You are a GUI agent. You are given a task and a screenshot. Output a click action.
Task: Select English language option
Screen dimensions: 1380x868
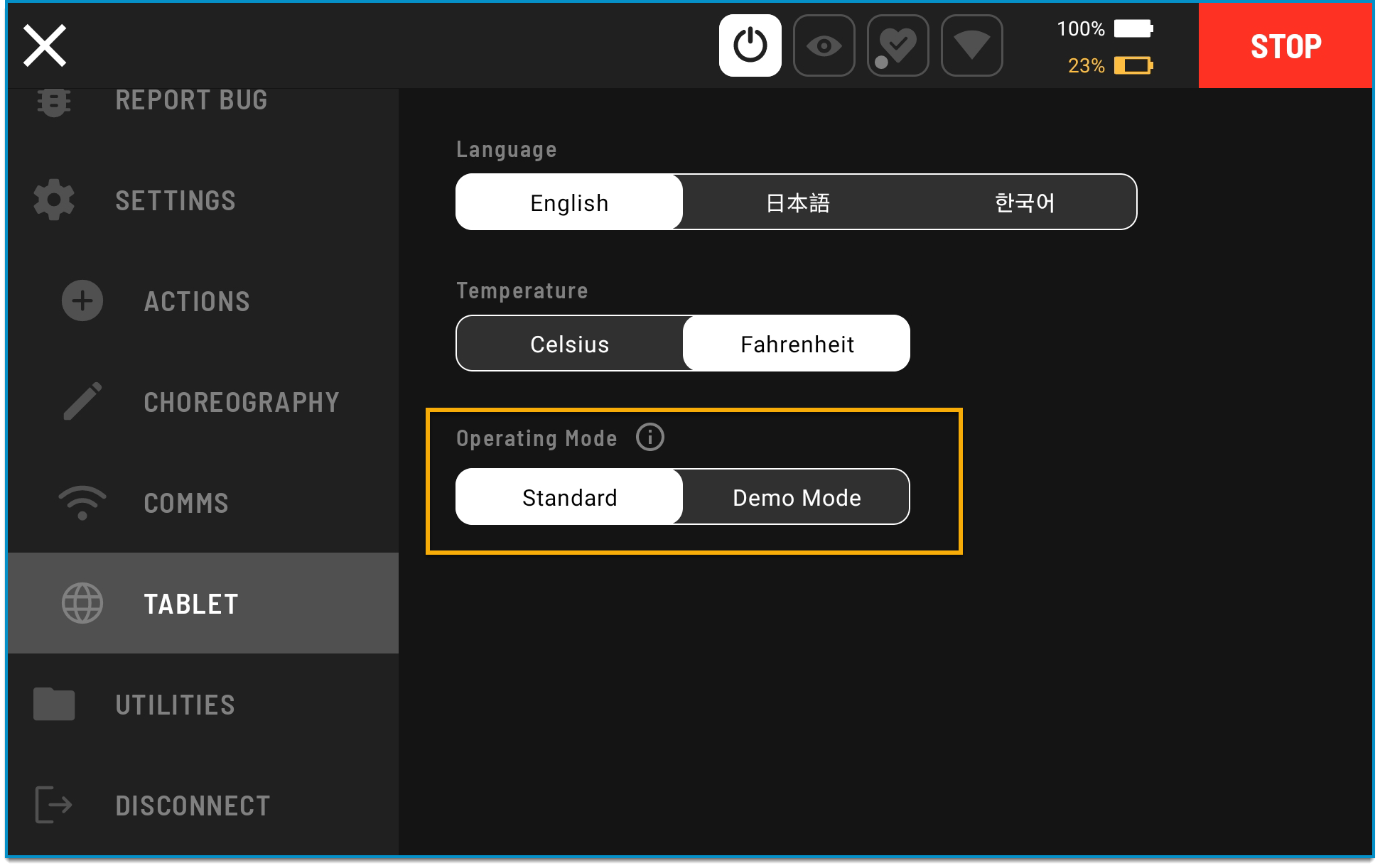coord(569,202)
